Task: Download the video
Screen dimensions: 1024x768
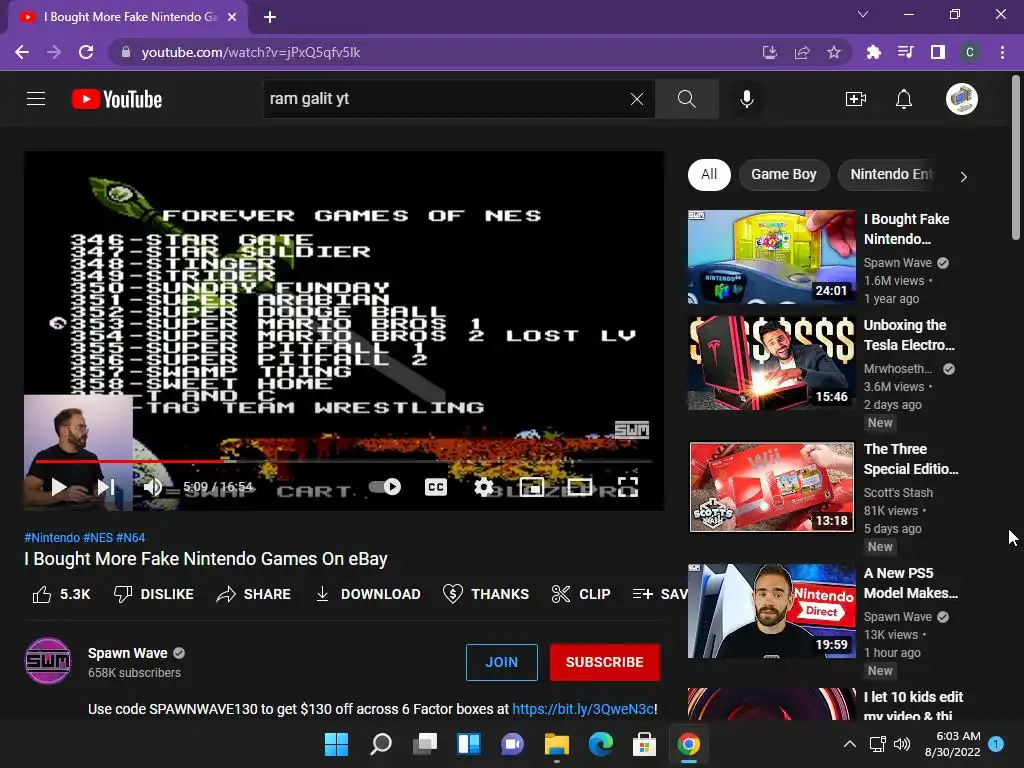Action: click(x=368, y=594)
